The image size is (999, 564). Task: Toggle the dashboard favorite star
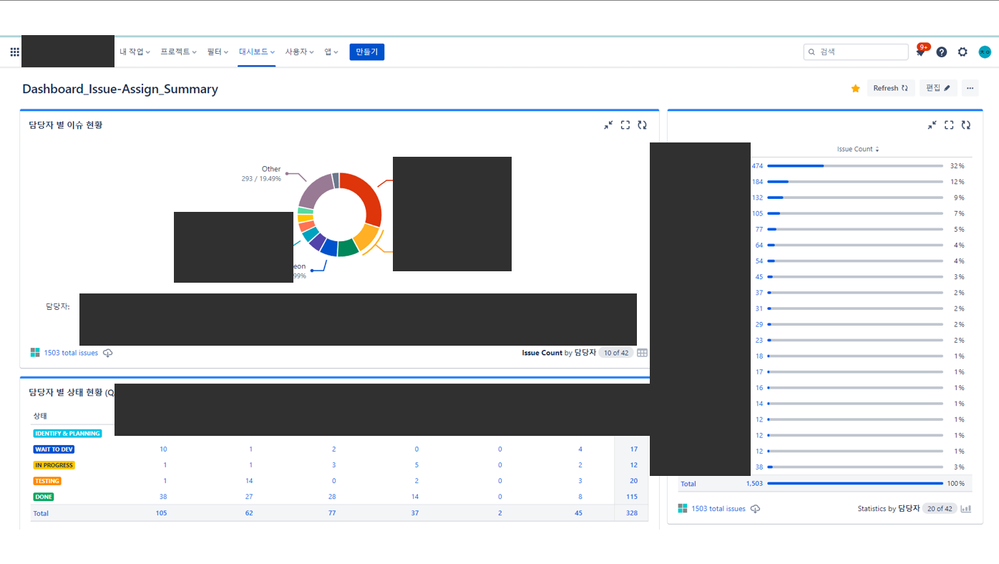[x=856, y=89]
